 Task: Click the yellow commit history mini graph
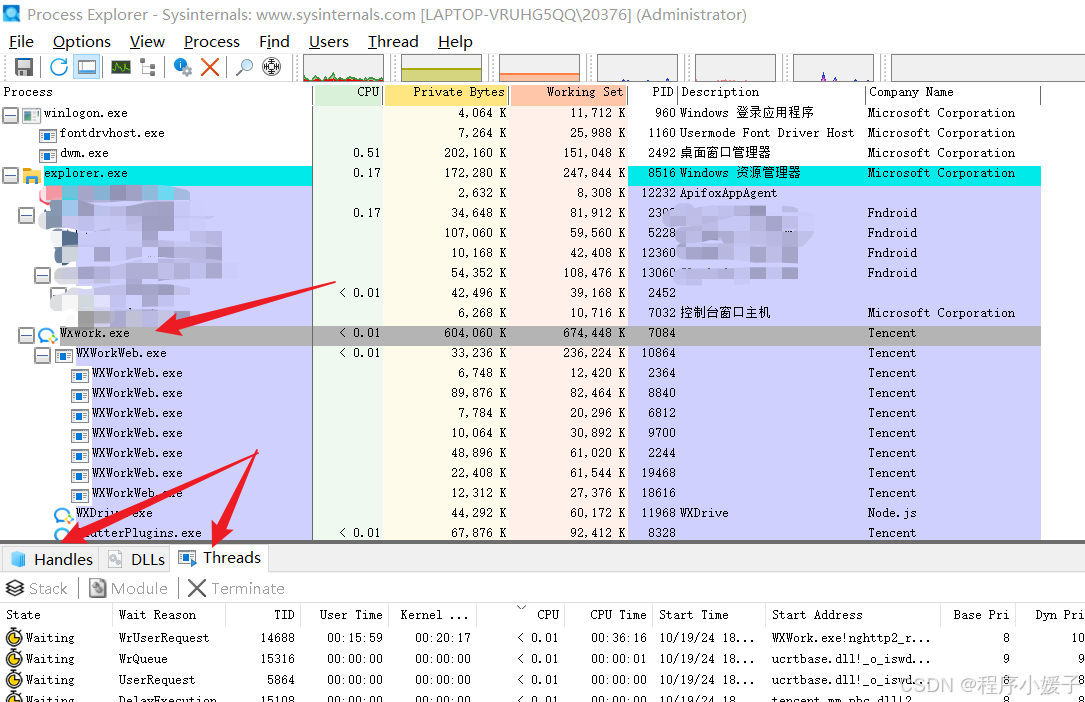tap(441, 68)
